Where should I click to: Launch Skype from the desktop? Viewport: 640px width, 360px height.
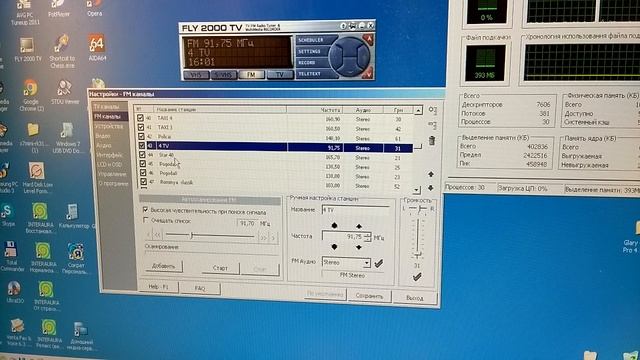7,214
